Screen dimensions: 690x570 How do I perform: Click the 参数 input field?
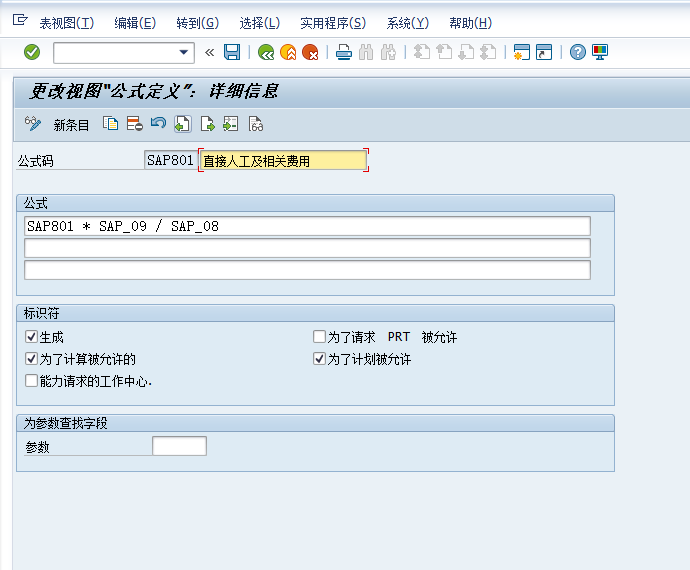[179, 446]
